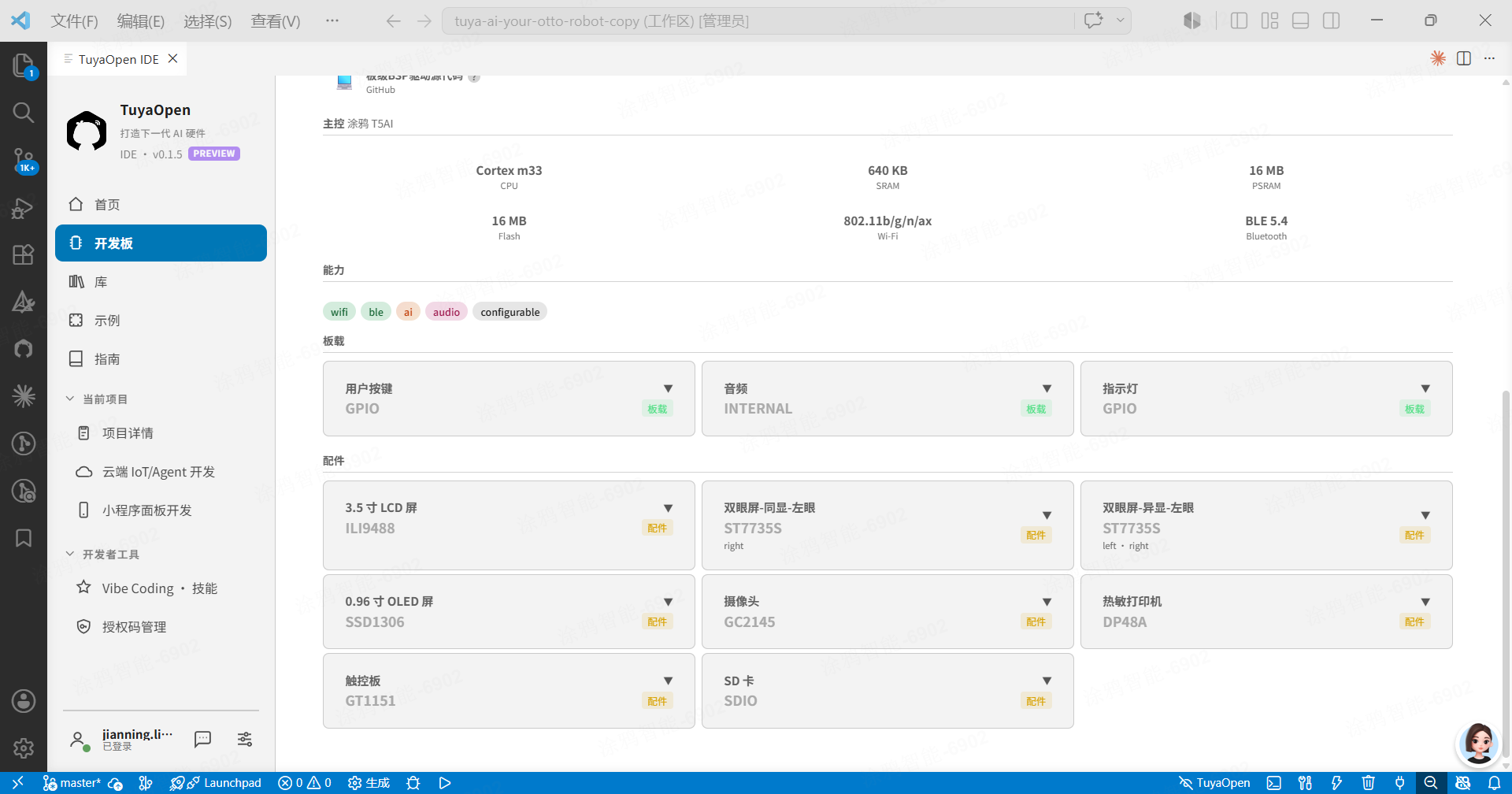
Task: Select the TuyaOpen IDE editor tab
Action: [117, 59]
